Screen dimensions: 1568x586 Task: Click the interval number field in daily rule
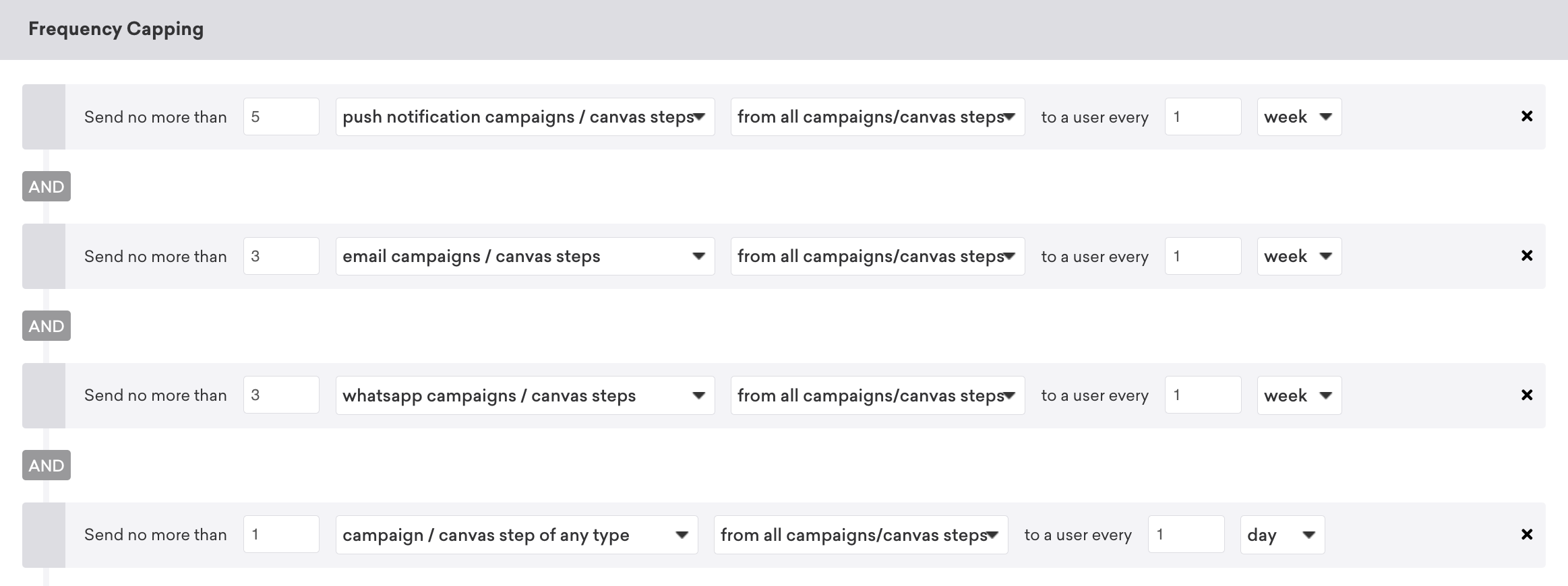(x=1186, y=535)
